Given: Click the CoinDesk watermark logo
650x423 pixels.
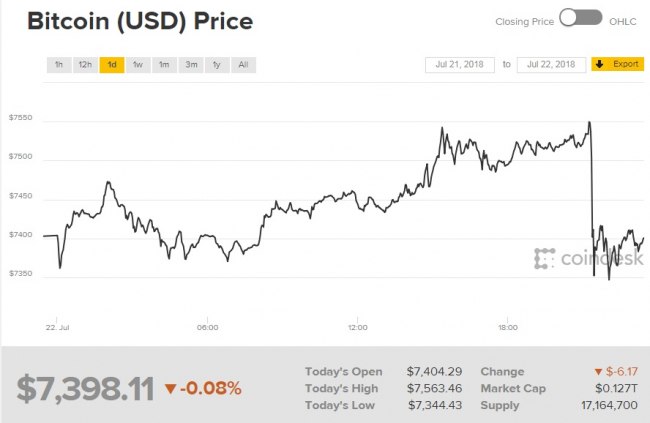Looking at the screenshot, I should pos(586,259).
